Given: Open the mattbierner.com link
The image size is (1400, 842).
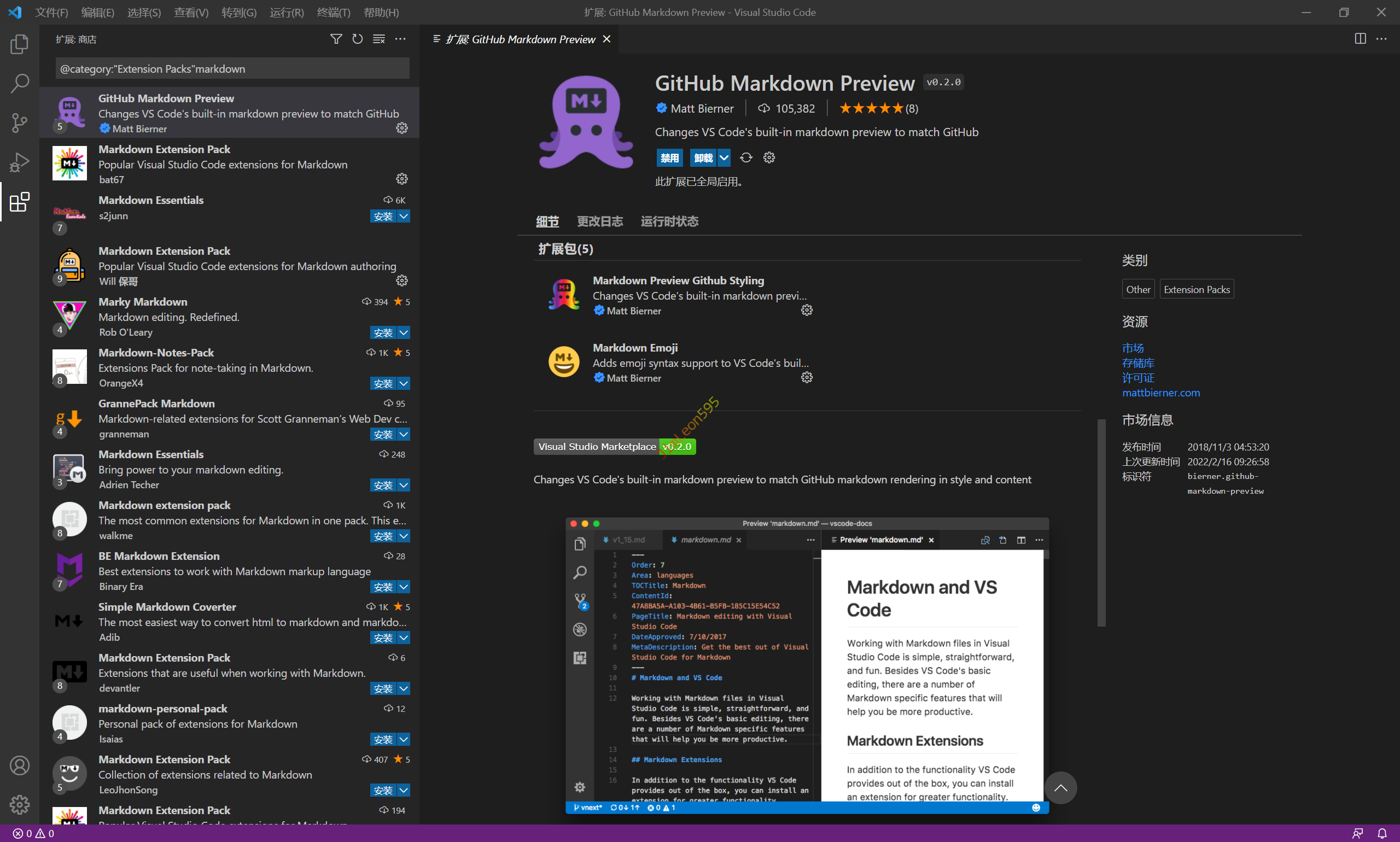Looking at the screenshot, I should (1160, 393).
